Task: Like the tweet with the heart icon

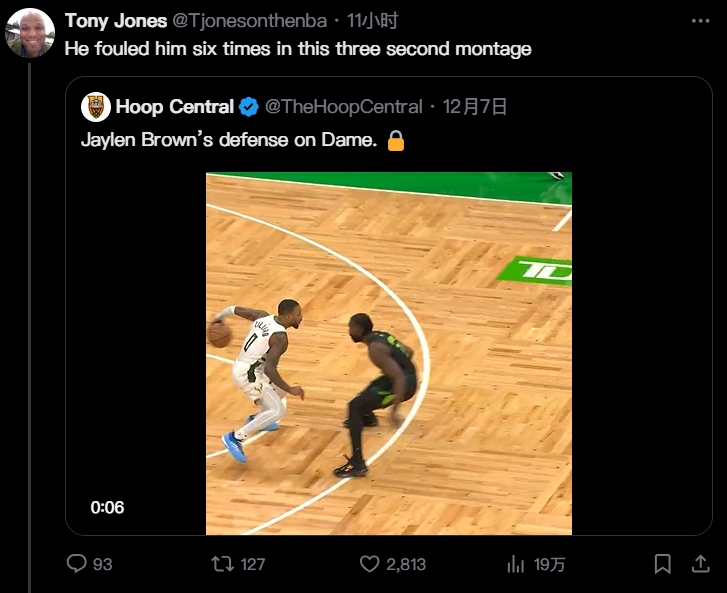Action: [369, 564]
